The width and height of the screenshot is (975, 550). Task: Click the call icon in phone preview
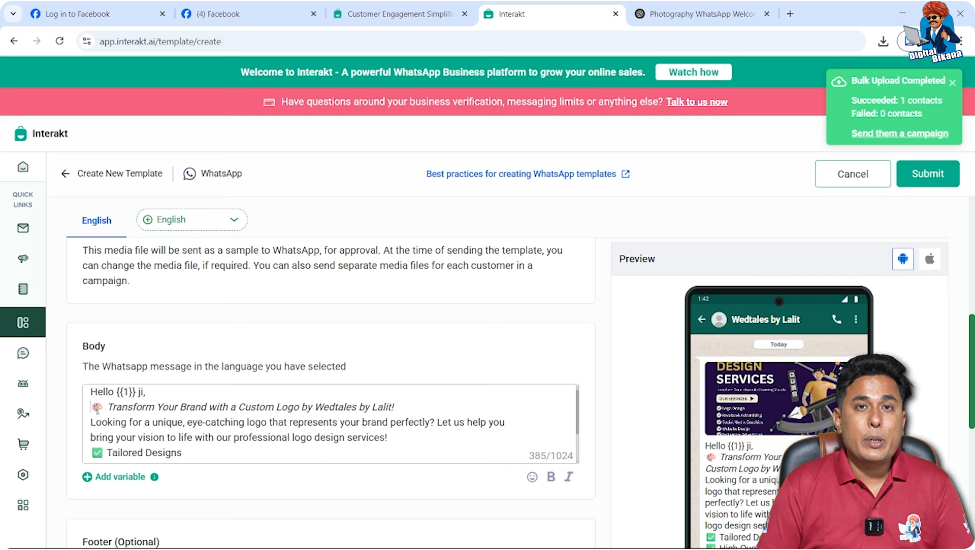click(x=836, y=319)
